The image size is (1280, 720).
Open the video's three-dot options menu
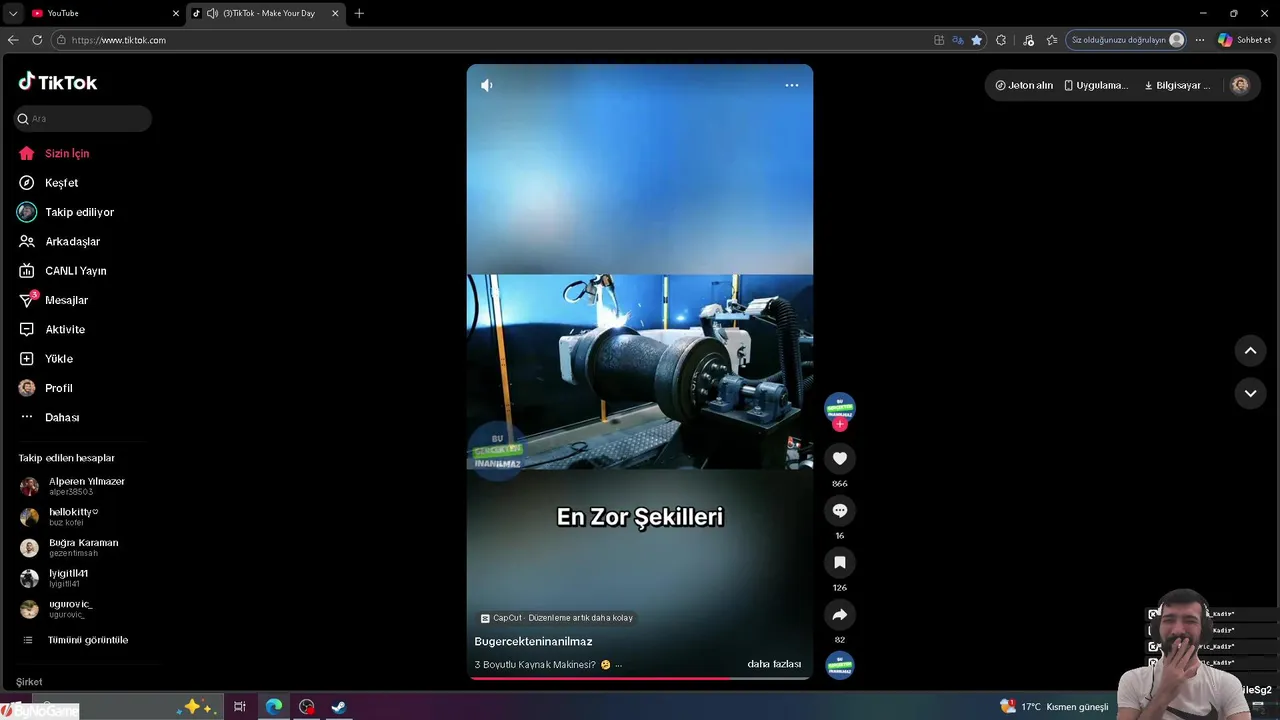(x=791, y=85)
